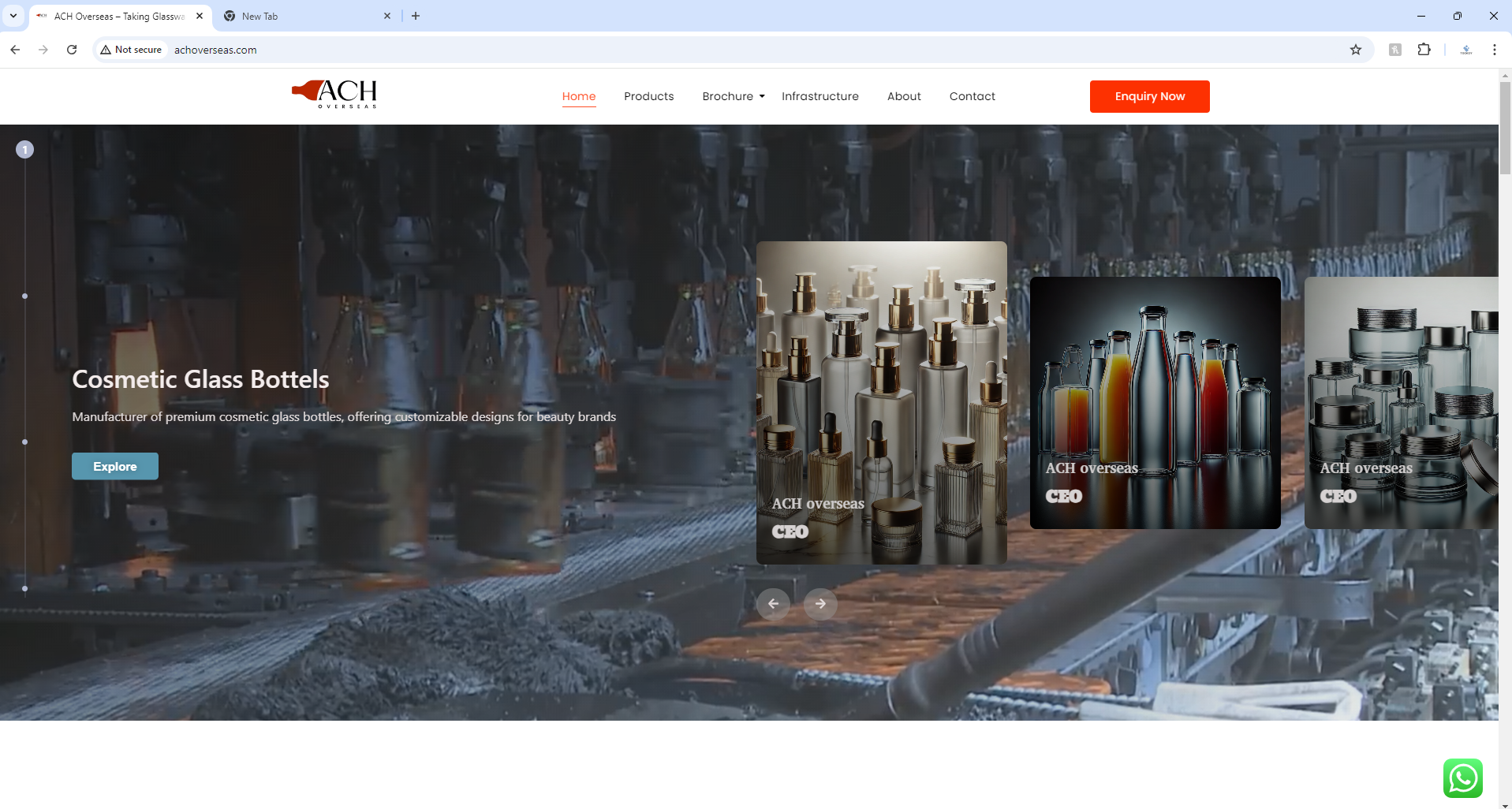Click the browser profile avatar icon
This screenshot has width=1512, height=809.
1466,50
